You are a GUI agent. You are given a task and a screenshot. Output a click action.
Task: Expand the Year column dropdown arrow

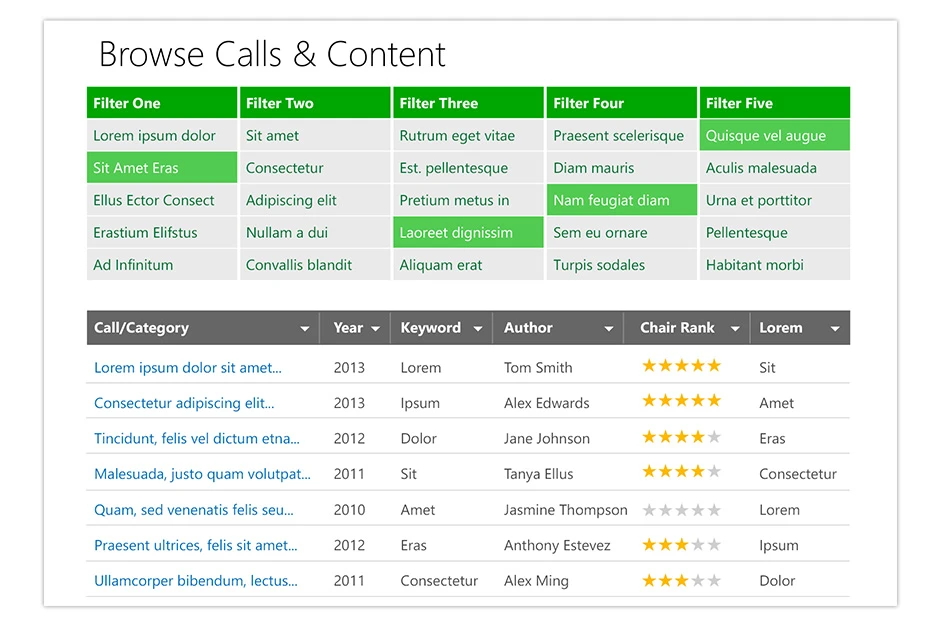tap(375, 329)
